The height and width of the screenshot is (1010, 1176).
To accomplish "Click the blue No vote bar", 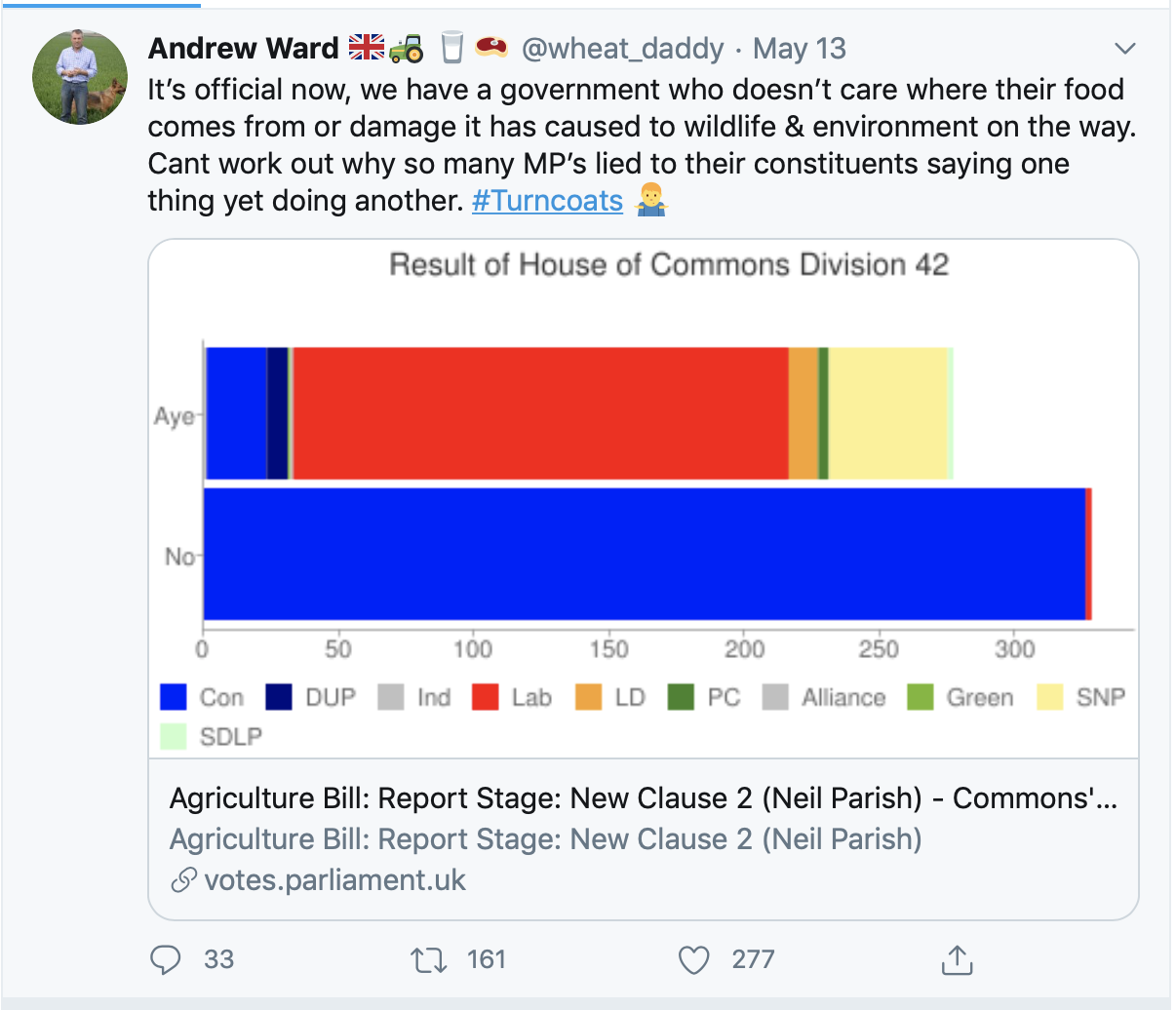I will tap(645, 554).
